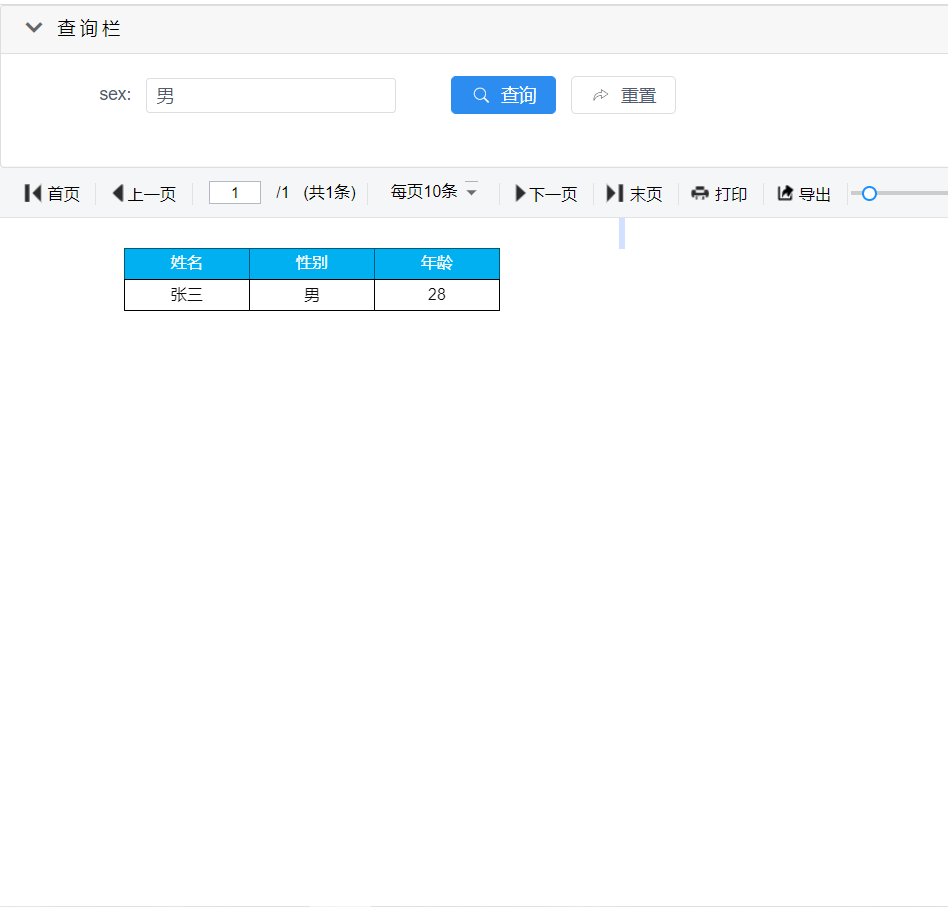Select the age cell showing 28
The width and height of the screenshot is (948, 907).
[437, 295]
